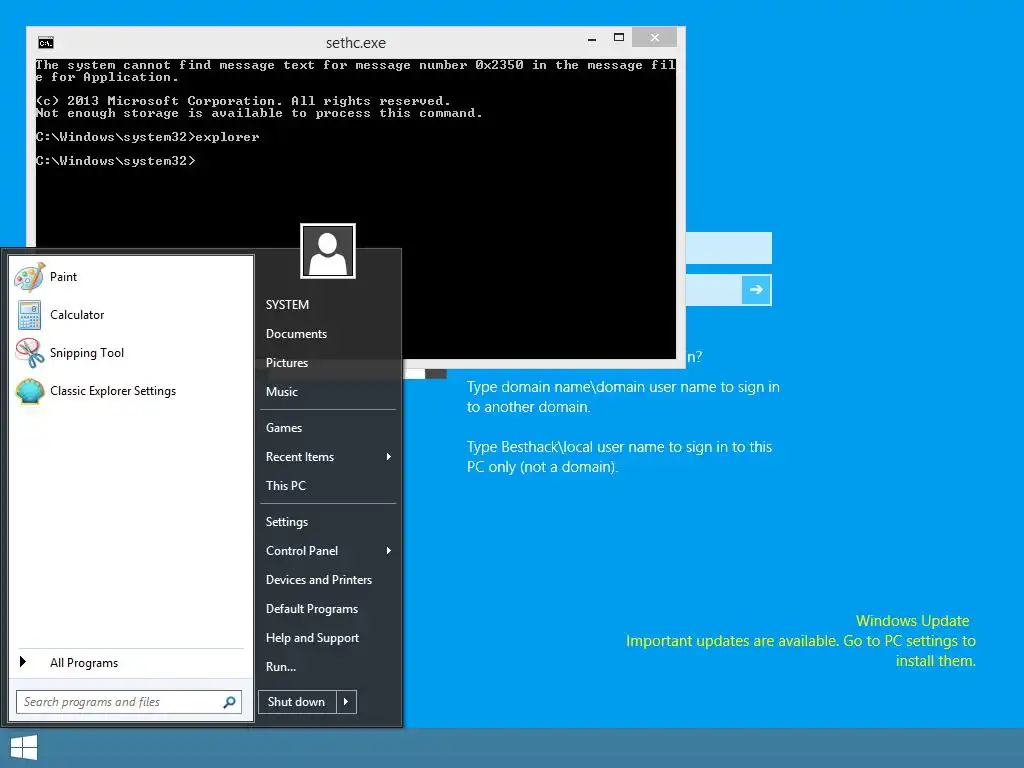This screenshot has width=1024, height=768.
Task: Click 'Type domain name\domain user name' hint
Action: [623, 396]
